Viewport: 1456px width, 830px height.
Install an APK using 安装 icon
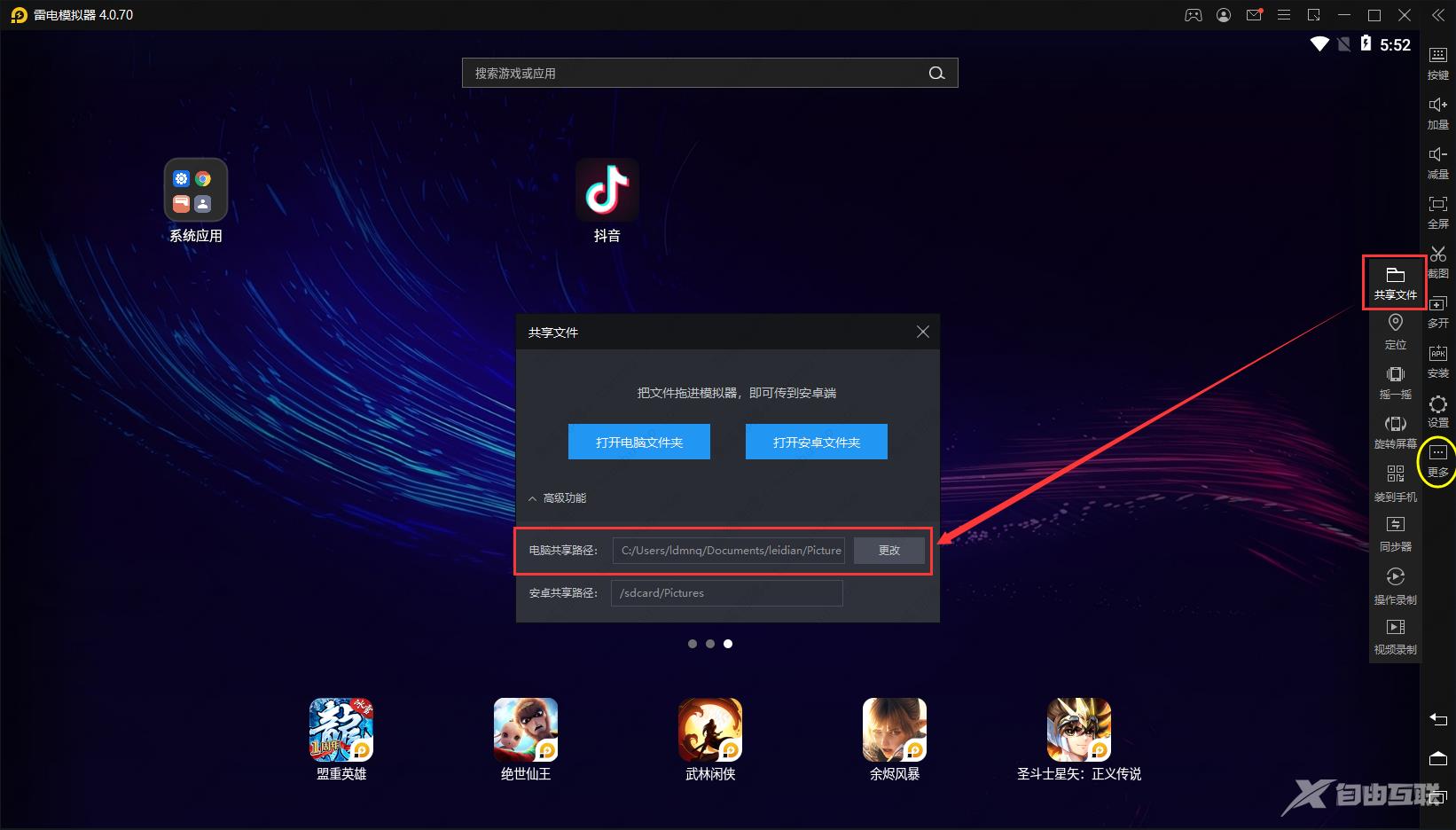click(x=1438, y=361)
